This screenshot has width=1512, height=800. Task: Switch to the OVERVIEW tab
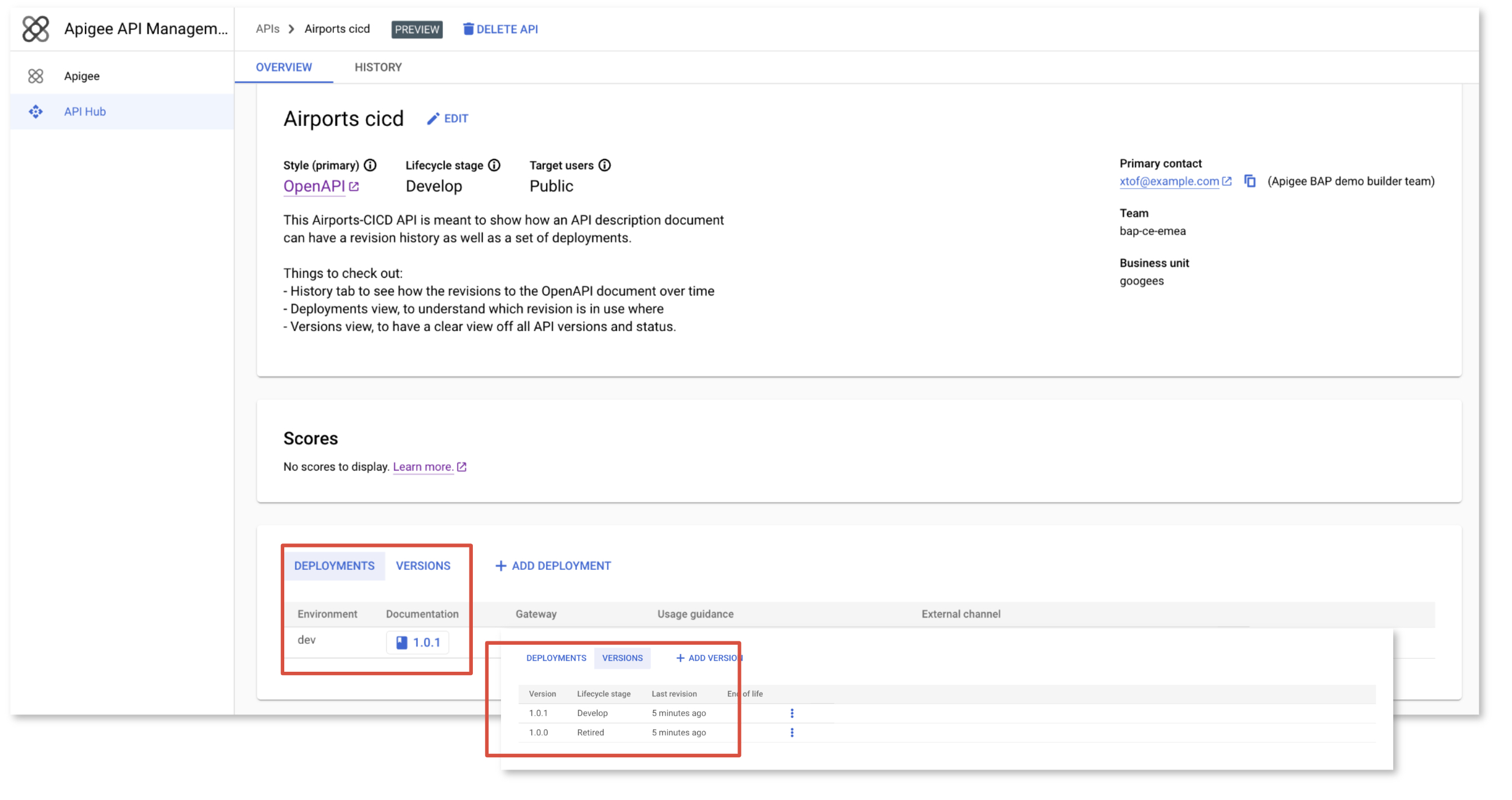284,67
